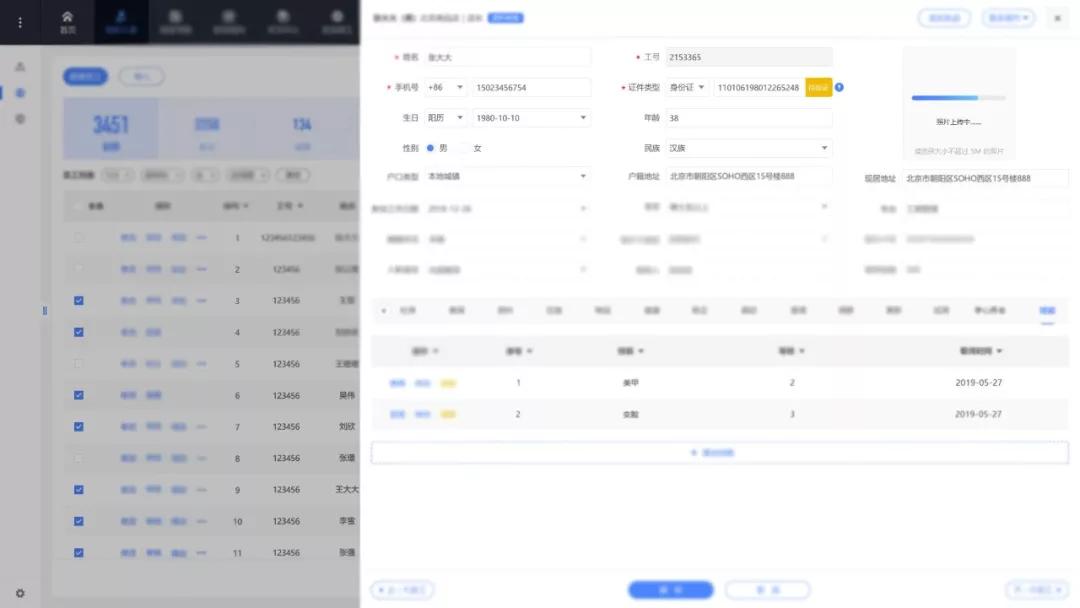Click the ellipsis more icon in row 1
This screenshot has width=1080, height=608.
point(201,238)
